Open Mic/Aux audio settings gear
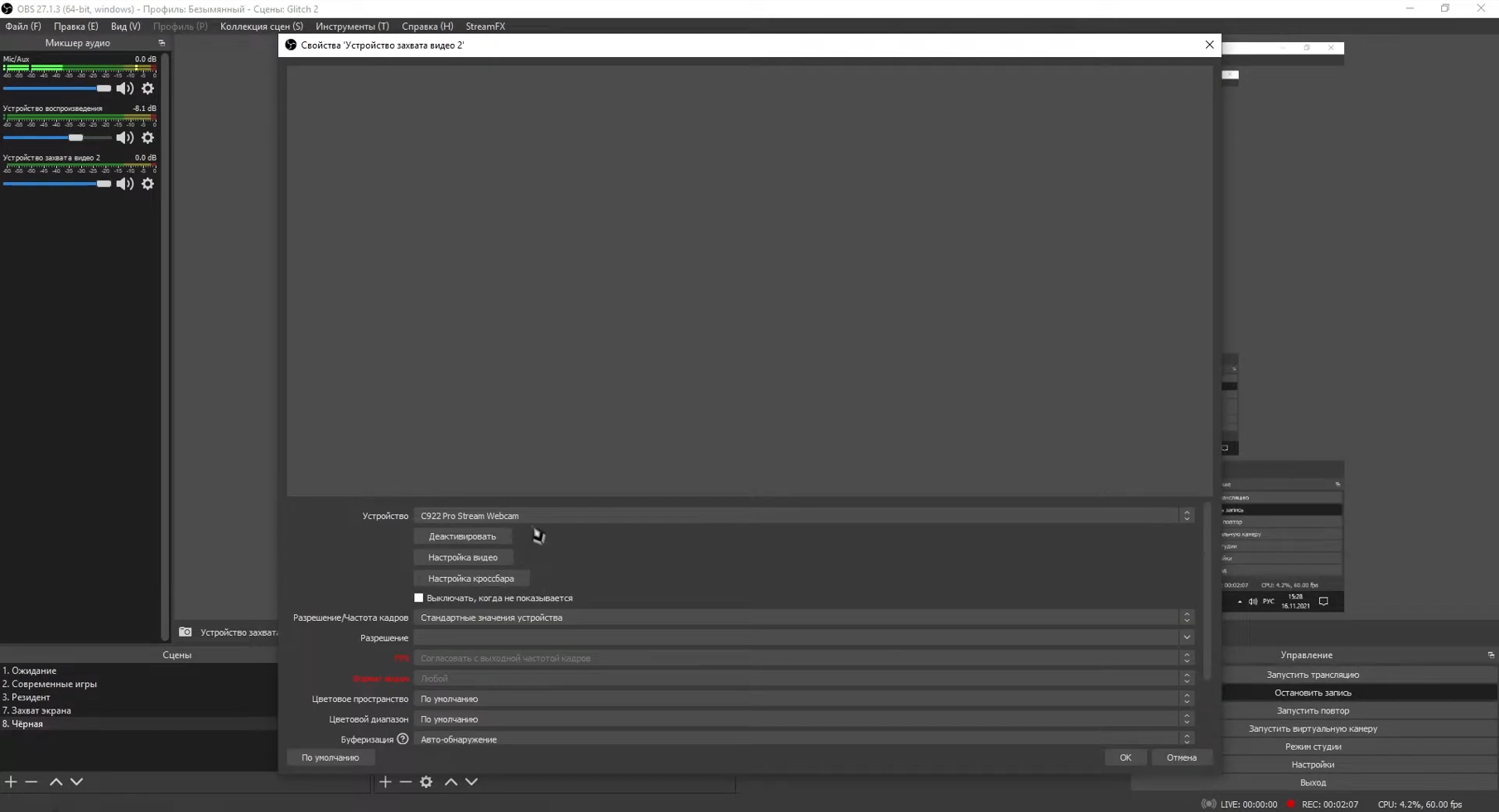The height and width of the screenshot is (812, 1499). [147, 89]
